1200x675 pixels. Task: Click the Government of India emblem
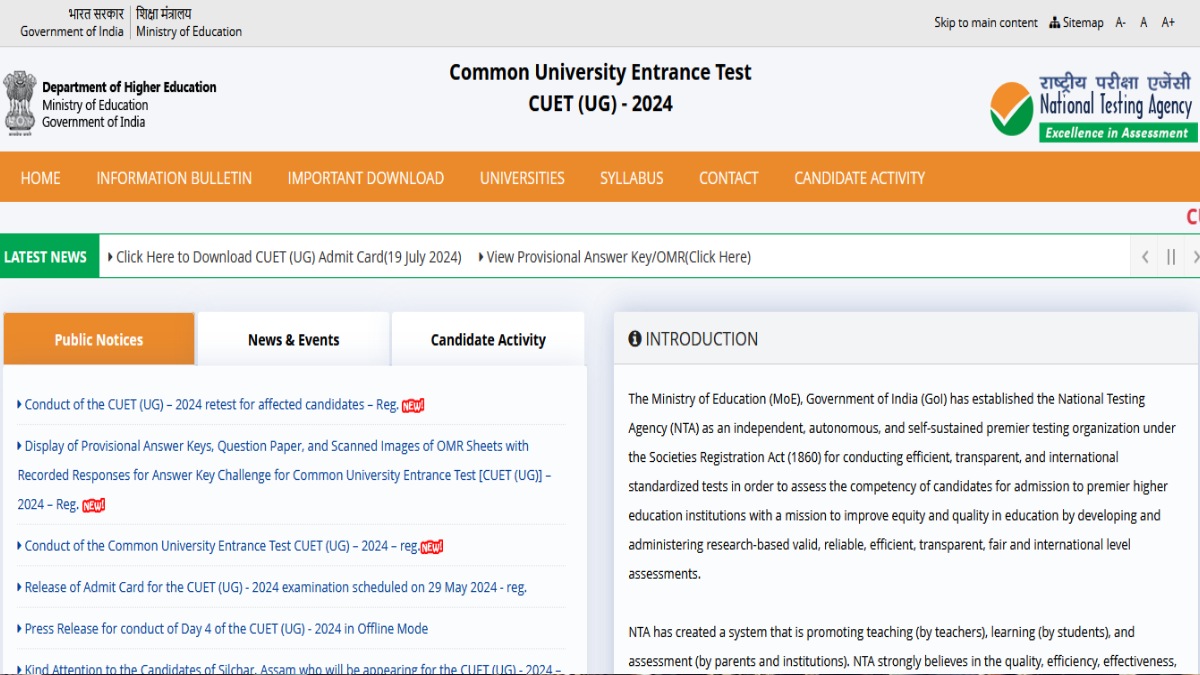(x=19, y=102)
